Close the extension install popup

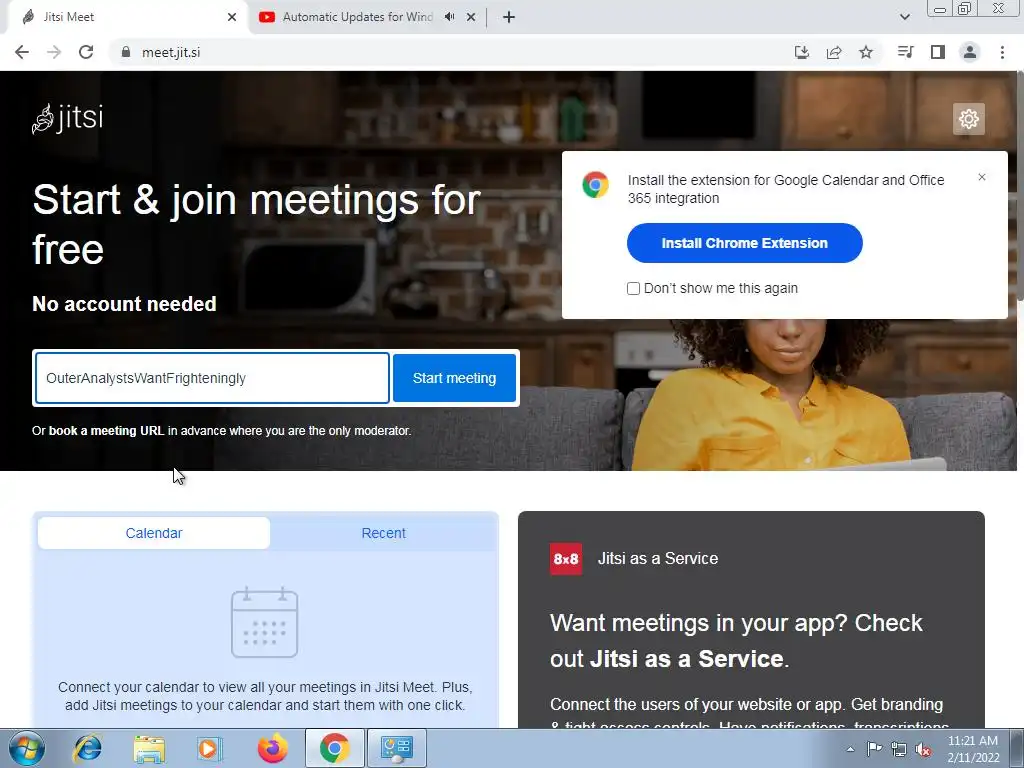(982, 177)
